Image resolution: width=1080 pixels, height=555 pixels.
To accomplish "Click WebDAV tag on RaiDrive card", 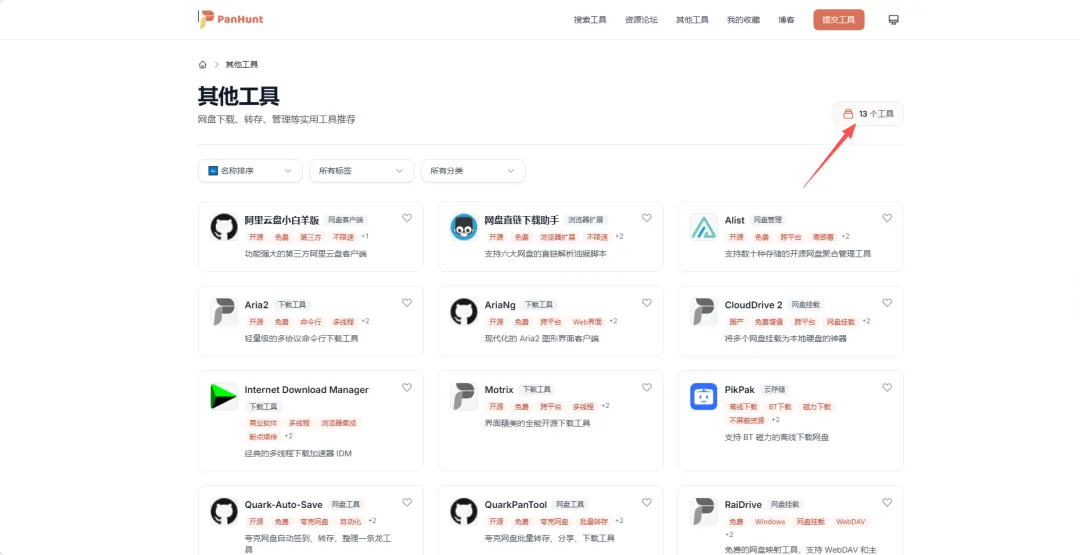I will [x=850, y=521].
